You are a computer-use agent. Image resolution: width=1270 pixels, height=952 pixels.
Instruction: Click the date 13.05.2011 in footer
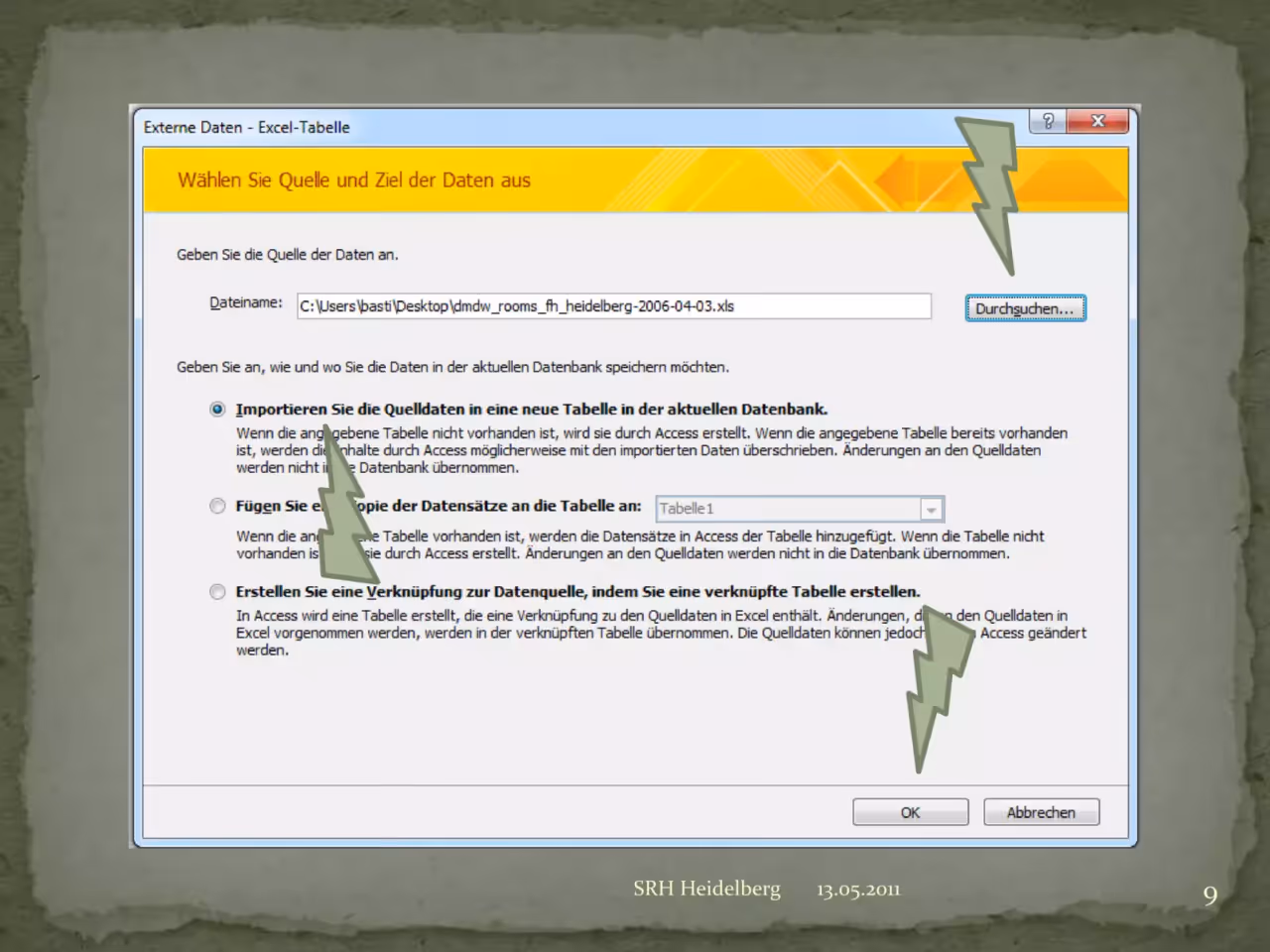tap(858, 890)
